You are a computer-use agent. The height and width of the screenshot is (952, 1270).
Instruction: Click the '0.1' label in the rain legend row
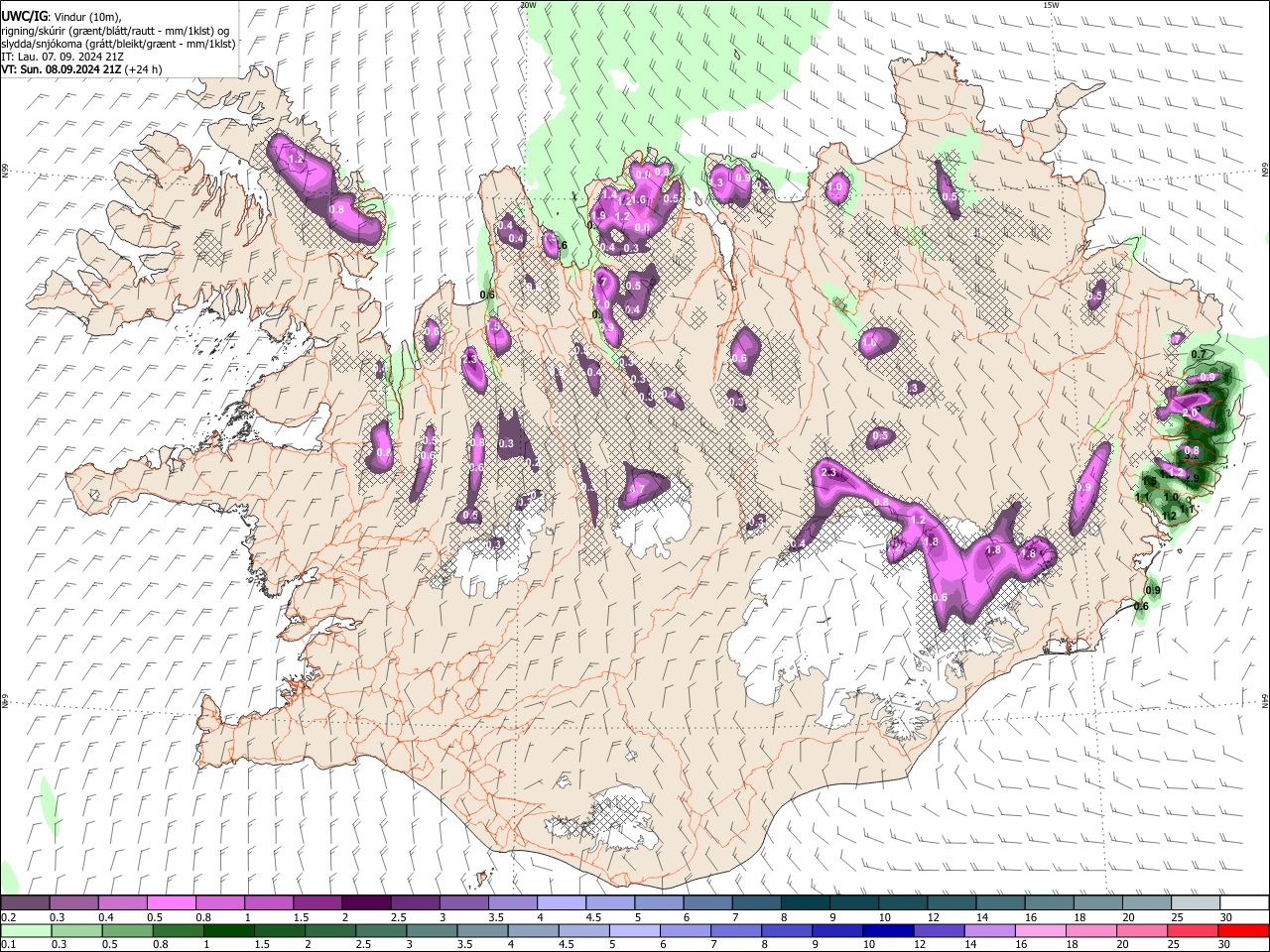[x=7, y=944]
